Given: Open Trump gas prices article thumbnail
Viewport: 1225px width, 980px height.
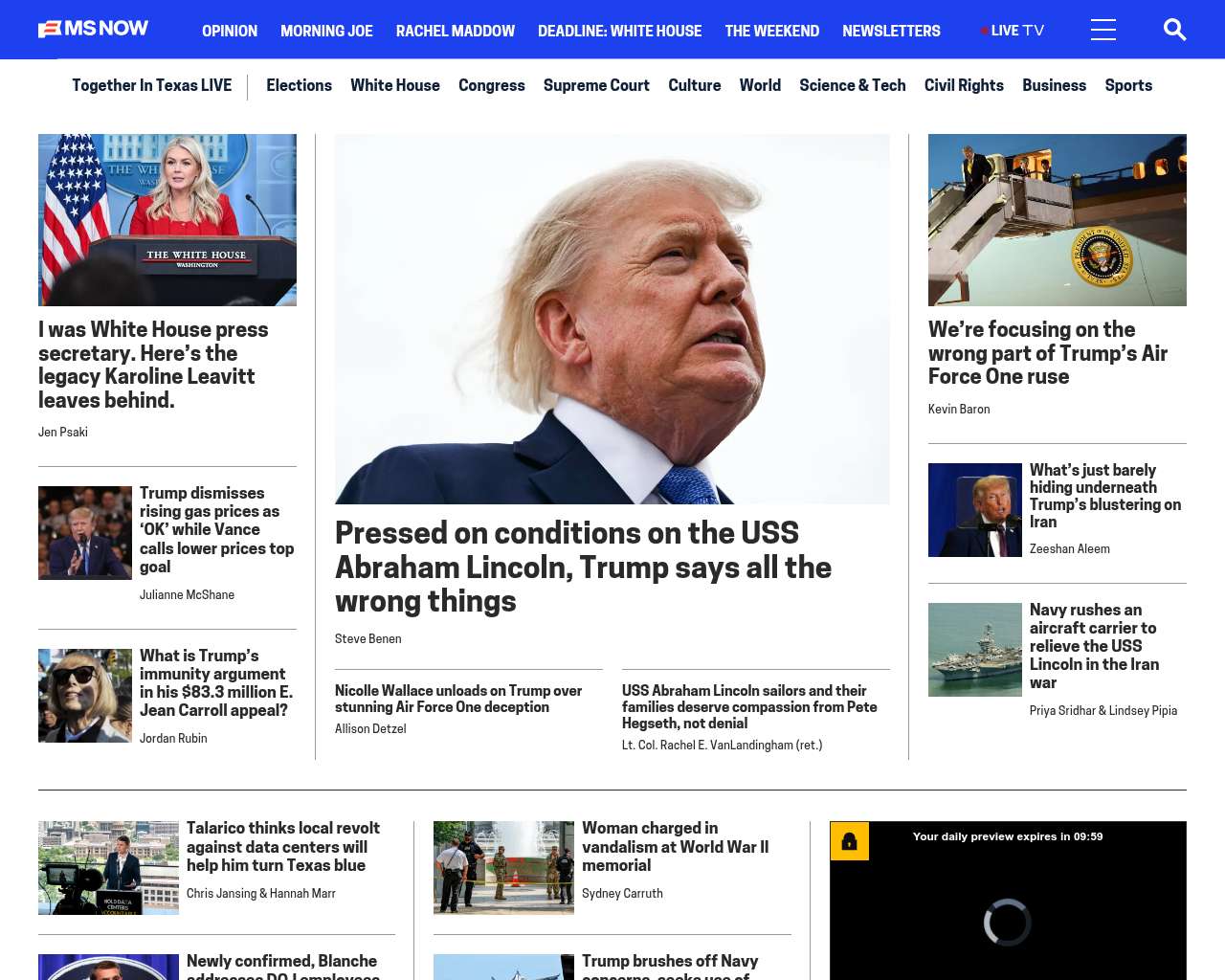Looking at the screenshot, I should (85, 533).
